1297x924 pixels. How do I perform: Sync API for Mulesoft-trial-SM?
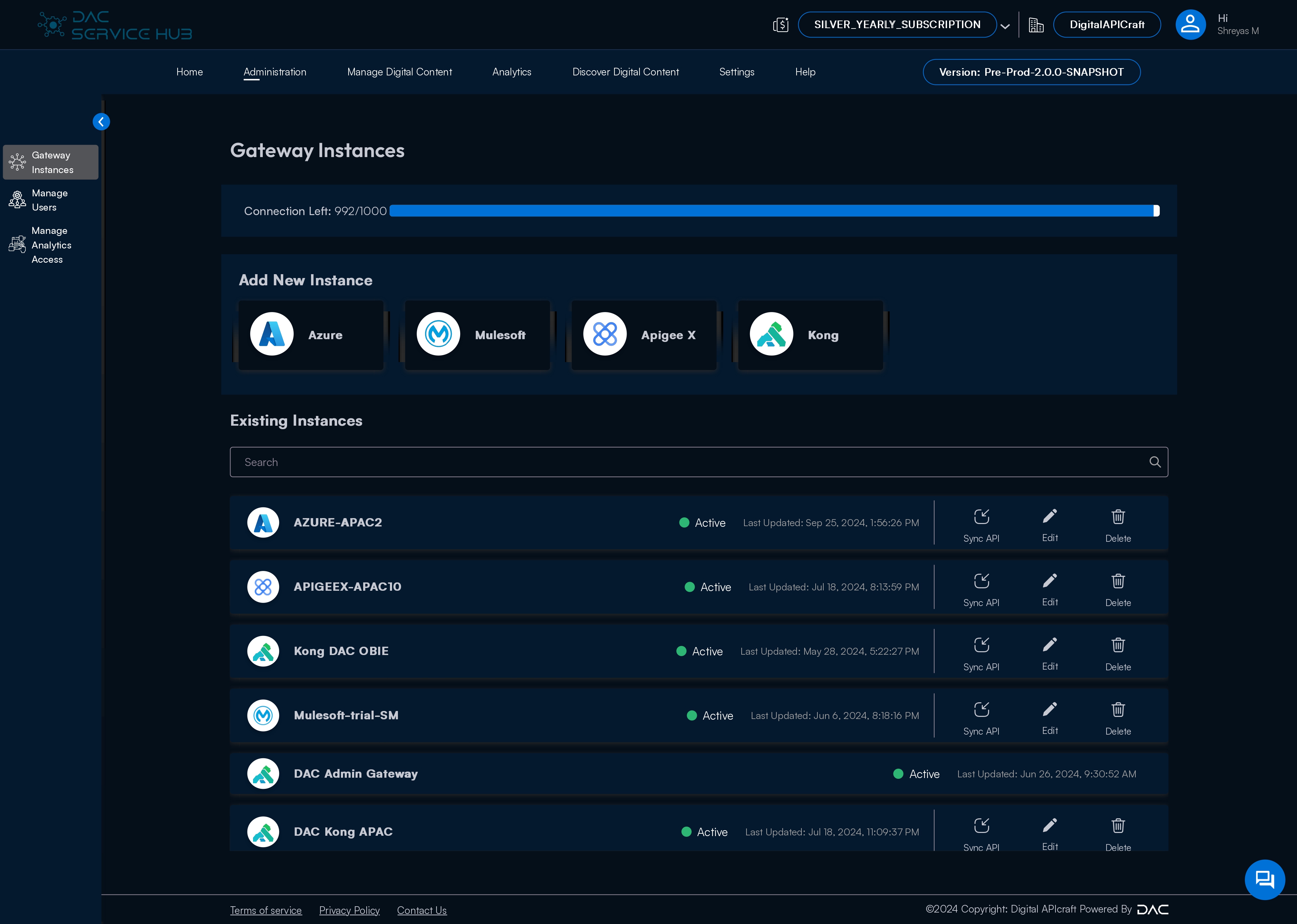(981, 718)
